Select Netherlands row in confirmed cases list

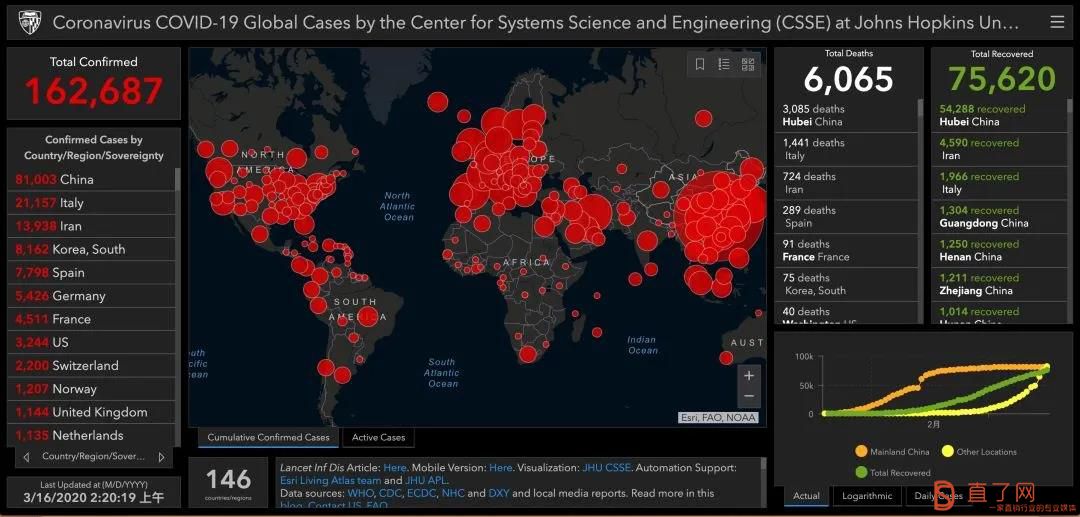92,436
